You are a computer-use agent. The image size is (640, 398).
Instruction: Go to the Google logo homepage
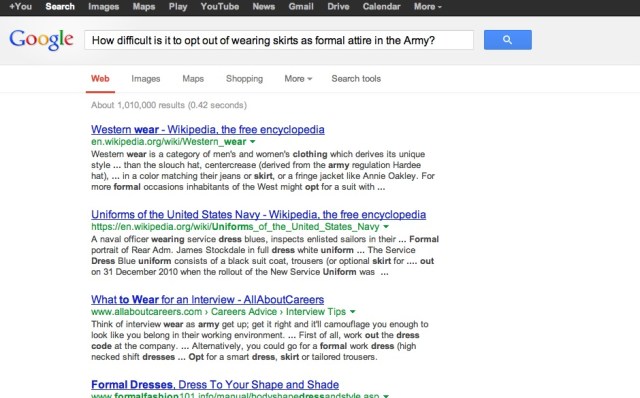tap(41, 40)
